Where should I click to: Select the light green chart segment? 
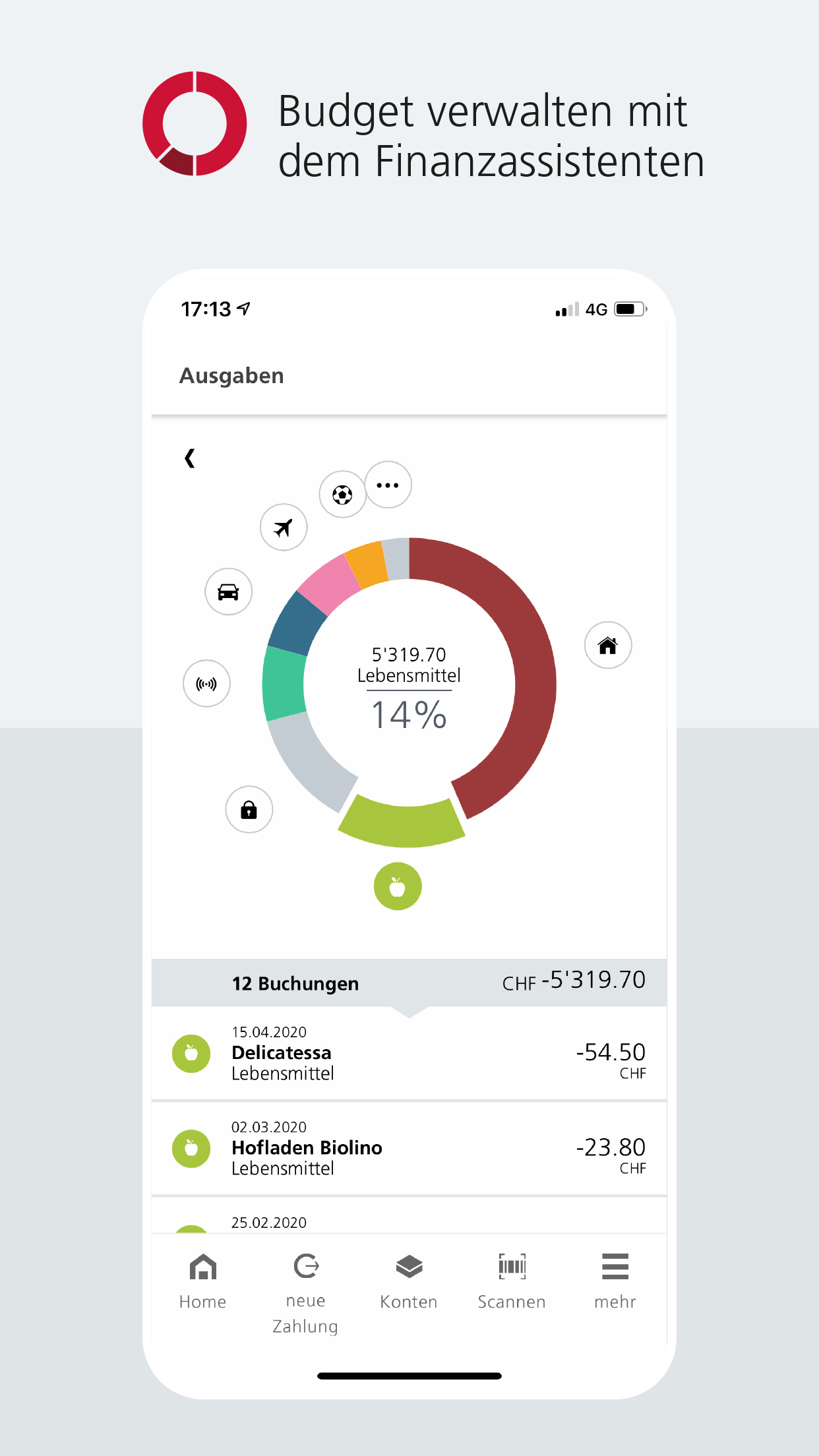point(402,824)
